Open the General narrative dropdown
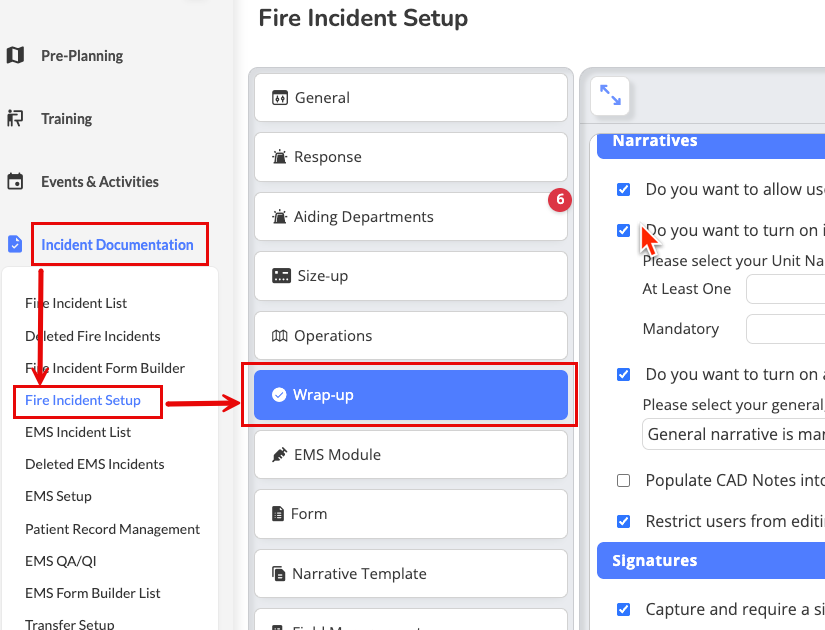The image size is (825, 630). [734, 434]
